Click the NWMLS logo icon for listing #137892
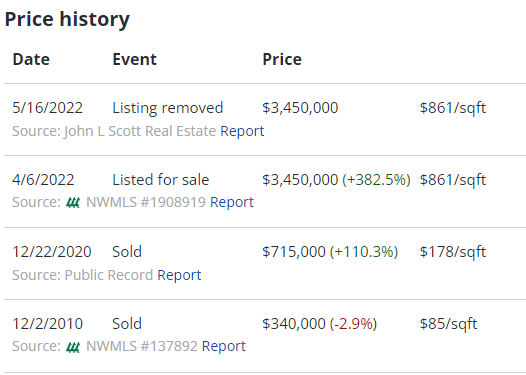 click(x=73, y=347)
